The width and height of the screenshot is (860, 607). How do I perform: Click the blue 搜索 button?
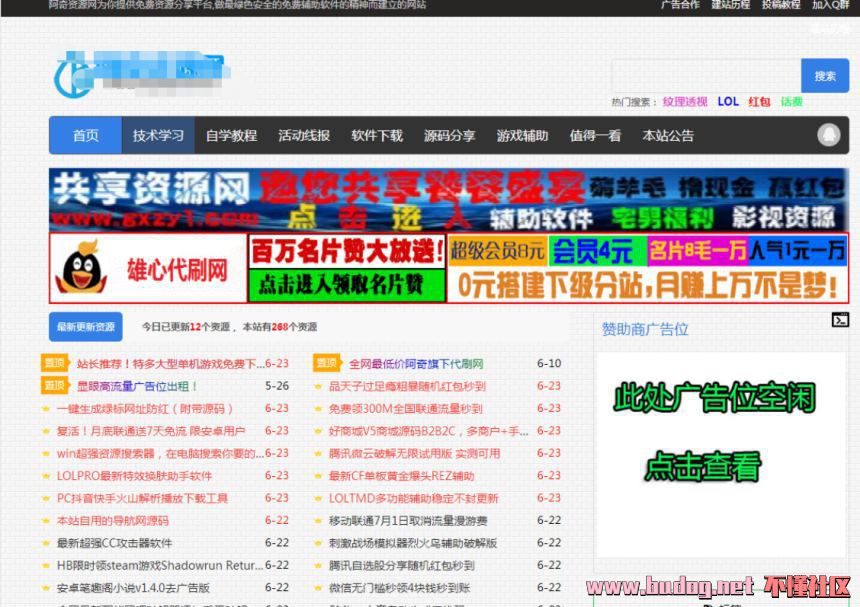825,76
